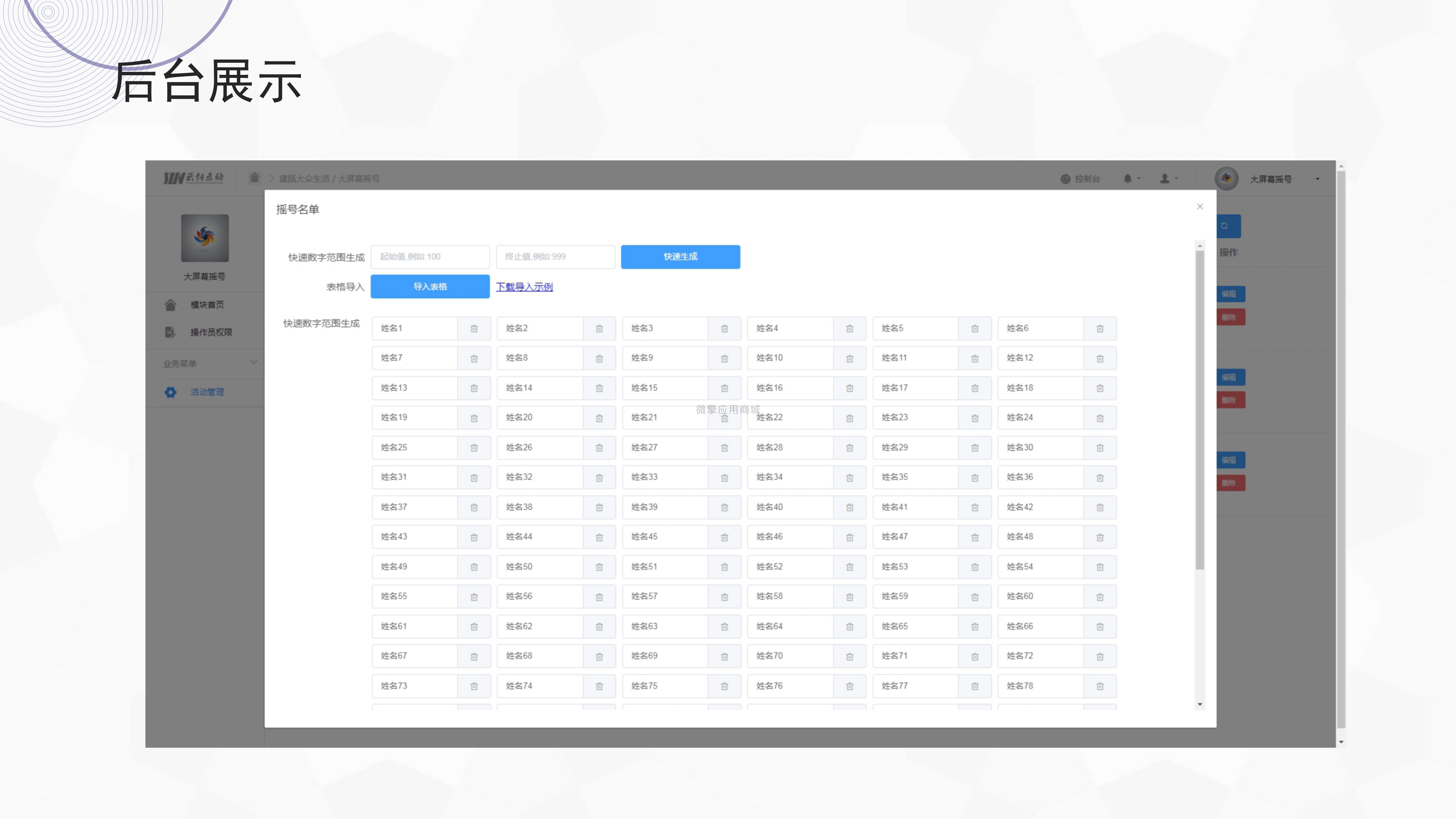Screen dimensions: 1456x819
Task: Remove 姓名60 with the trash icon
Action: click(1100, 597)
